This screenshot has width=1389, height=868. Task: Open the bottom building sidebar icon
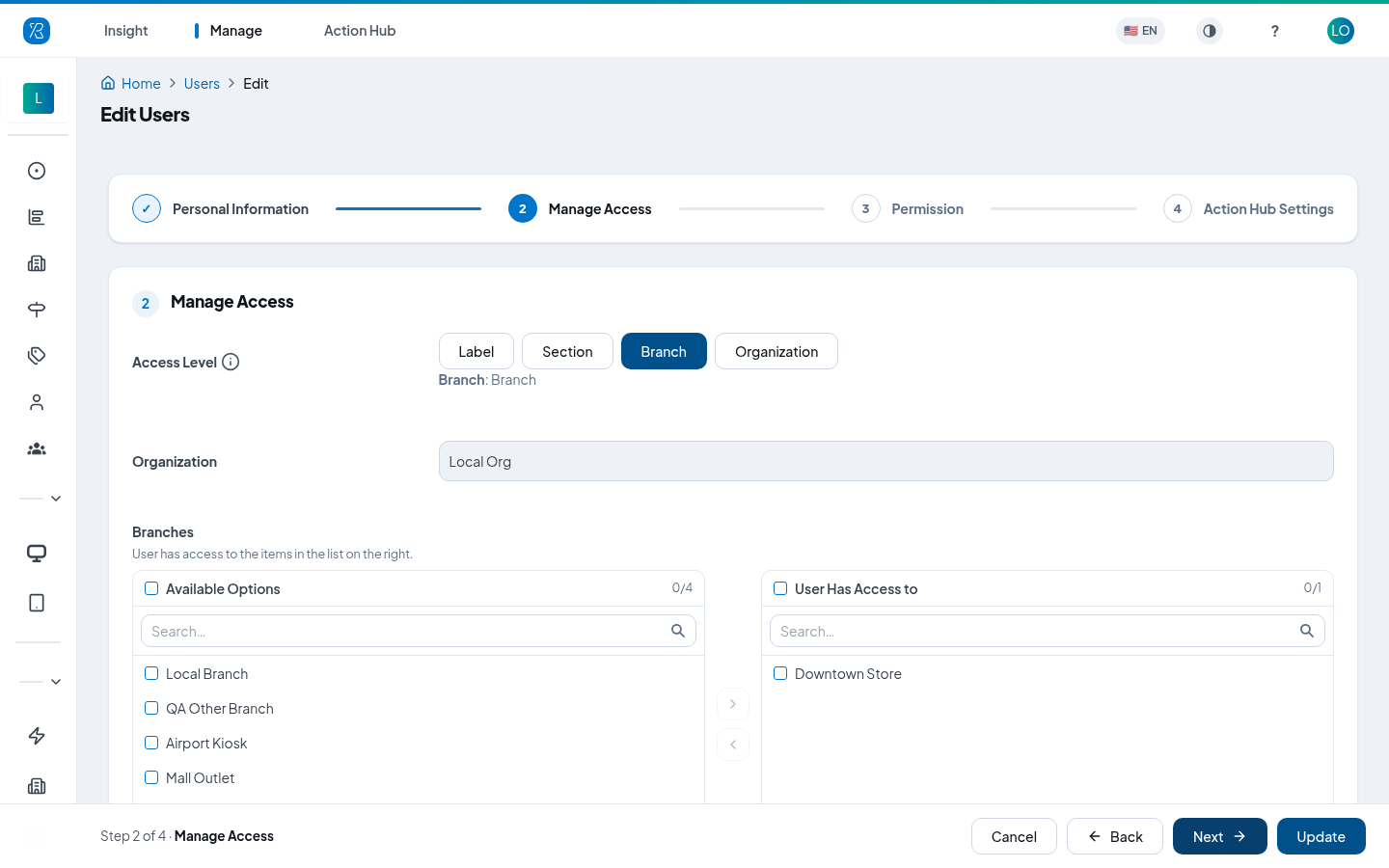click(37, 786)
